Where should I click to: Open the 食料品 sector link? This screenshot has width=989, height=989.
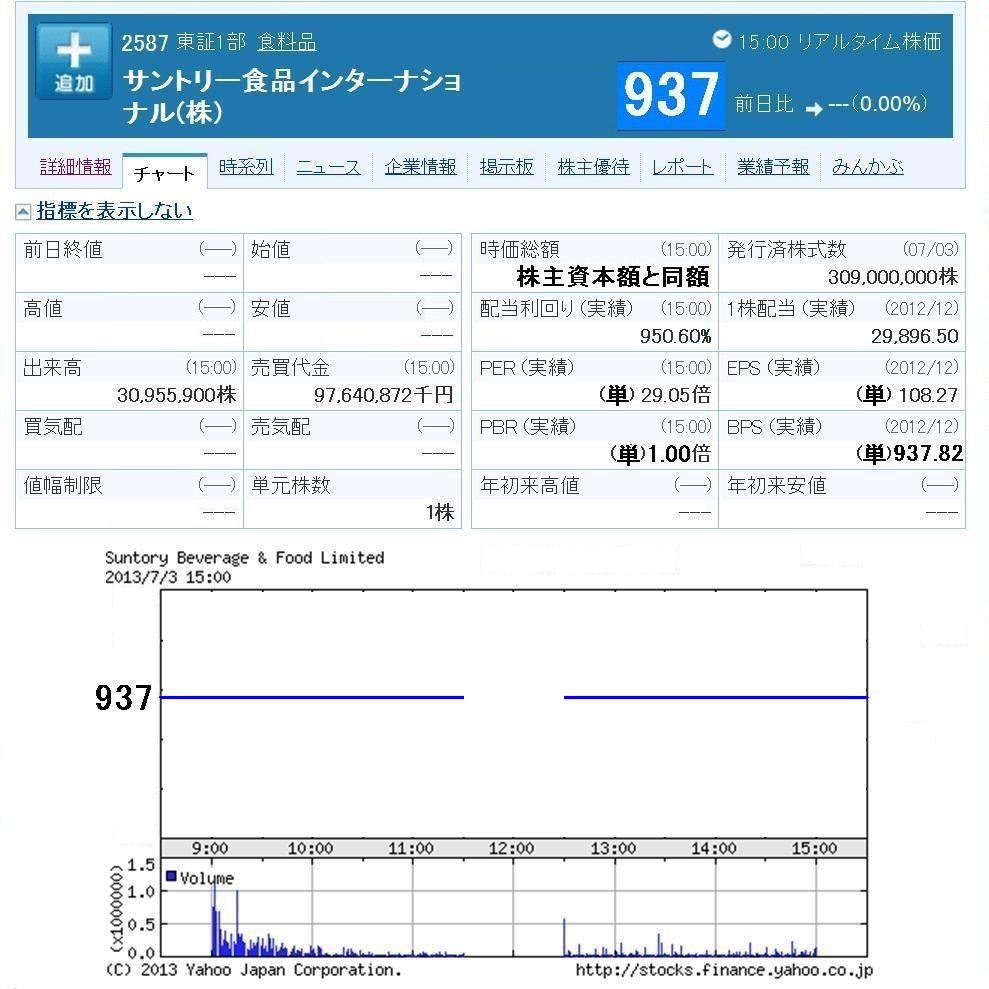point(287,42)
